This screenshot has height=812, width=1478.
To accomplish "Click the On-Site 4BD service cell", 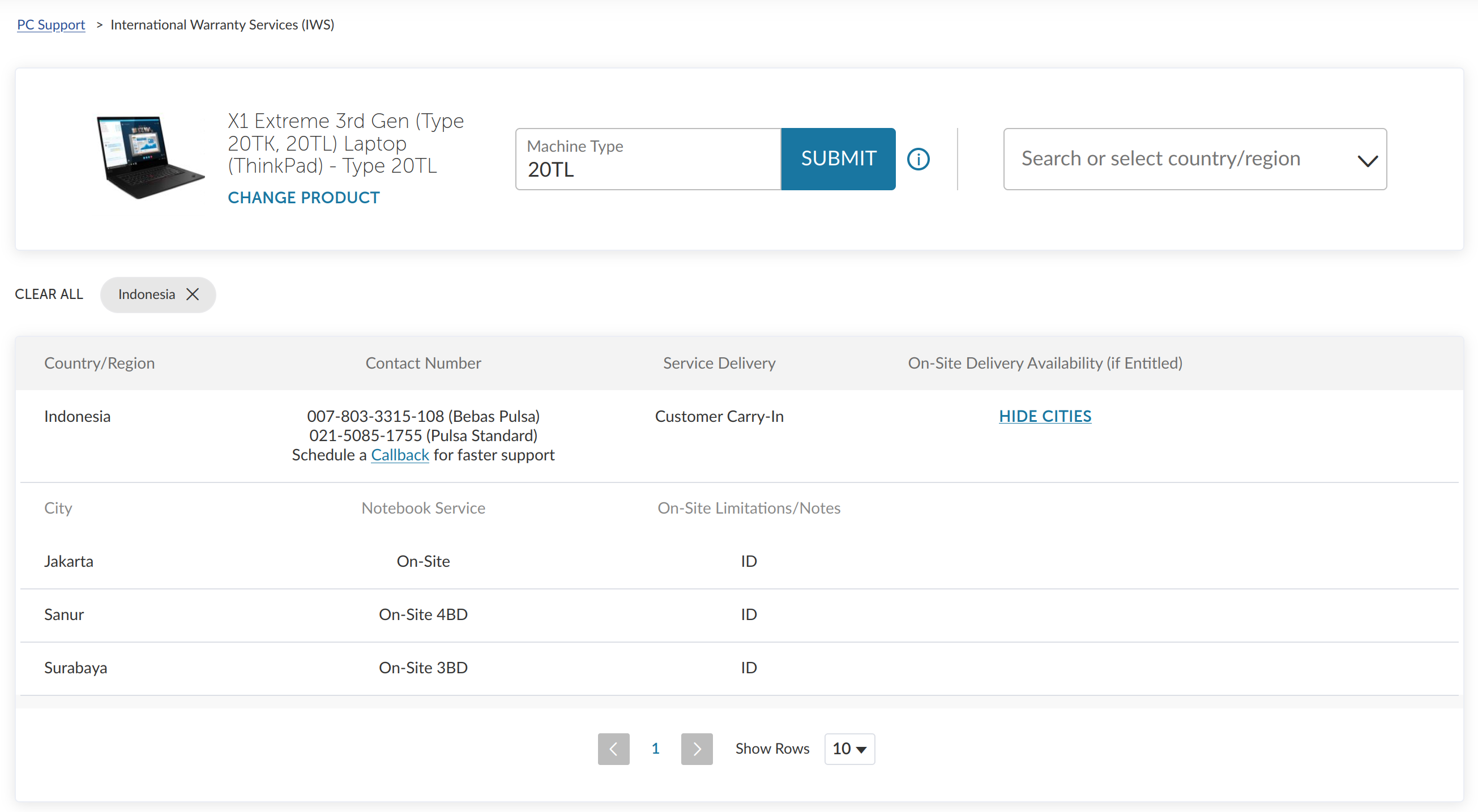I will tap(424, 614).
